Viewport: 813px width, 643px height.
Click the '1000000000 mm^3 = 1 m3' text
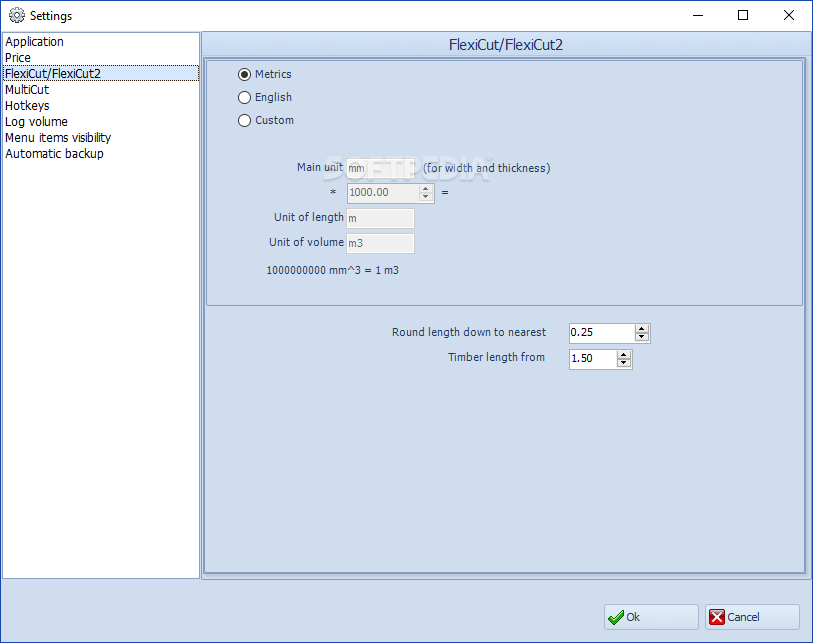[332, 270]
